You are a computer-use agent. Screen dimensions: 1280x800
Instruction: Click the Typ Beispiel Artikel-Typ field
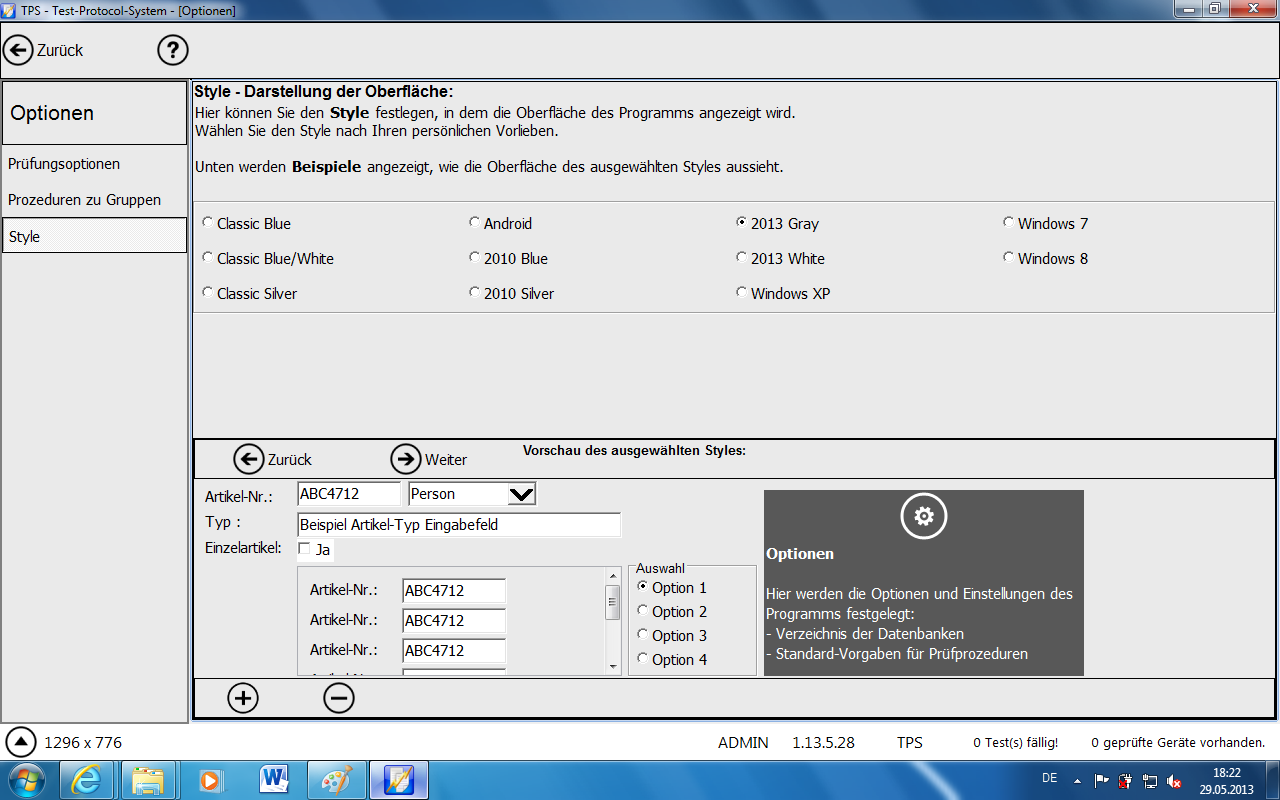[459, 524]
